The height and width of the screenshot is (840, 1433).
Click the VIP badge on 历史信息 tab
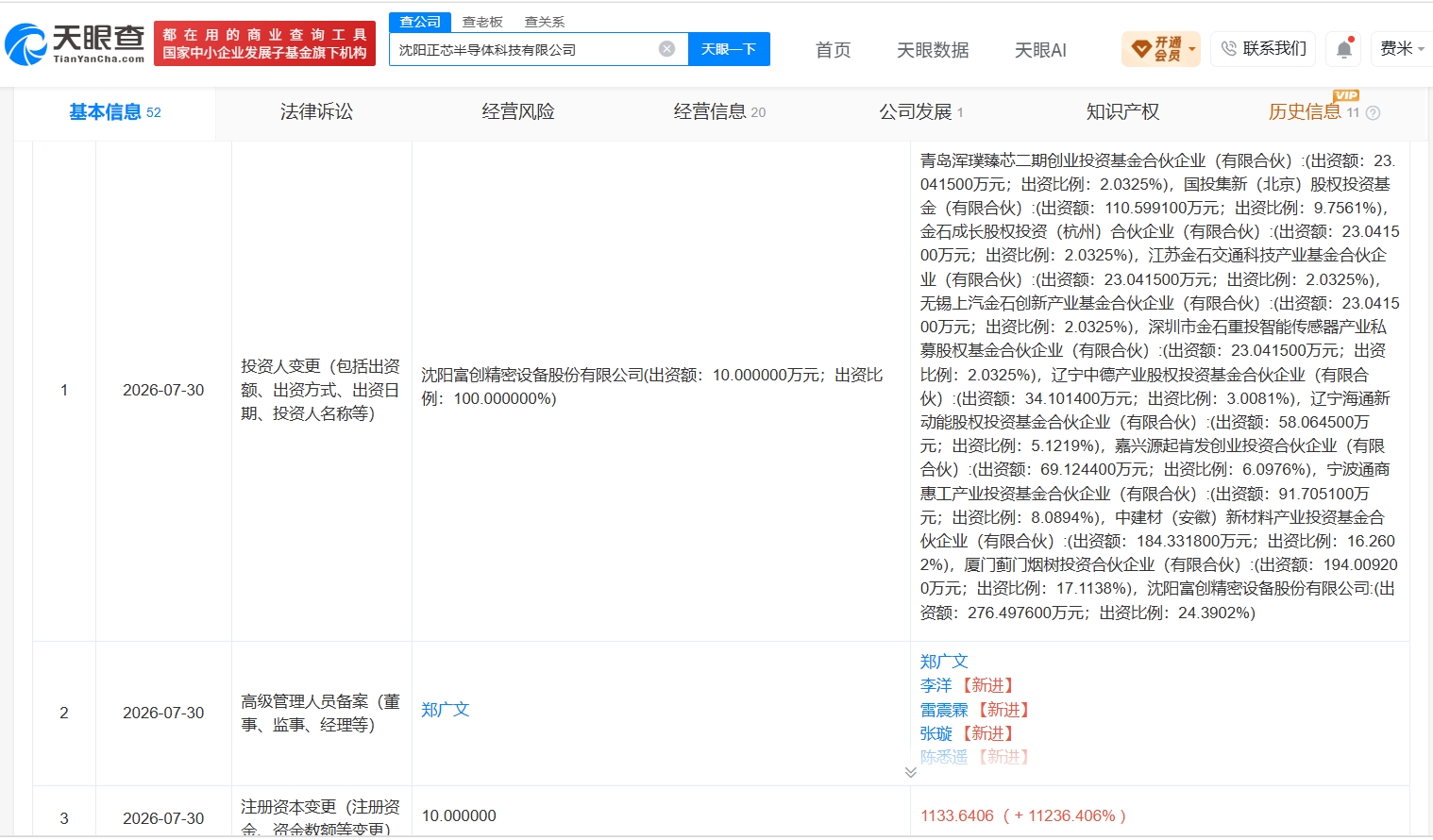coord(1345,95)
